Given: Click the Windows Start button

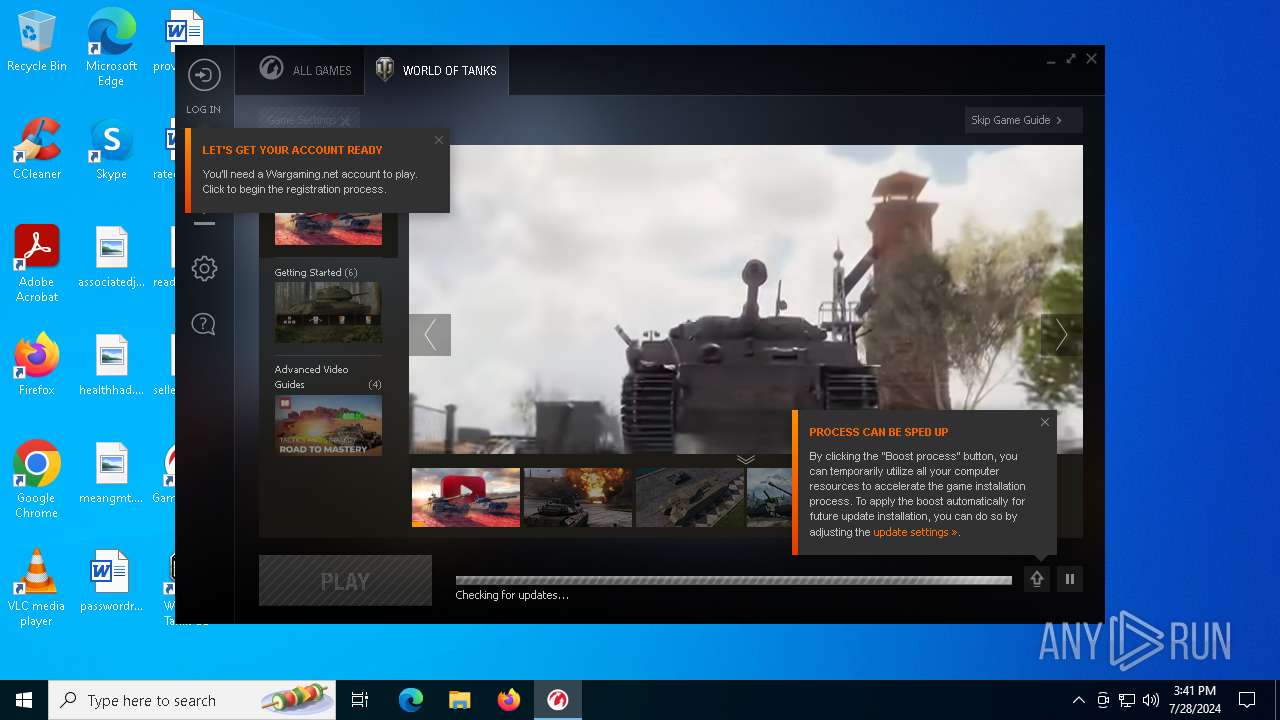Looking at the screenshot, I should coord(24,700).
